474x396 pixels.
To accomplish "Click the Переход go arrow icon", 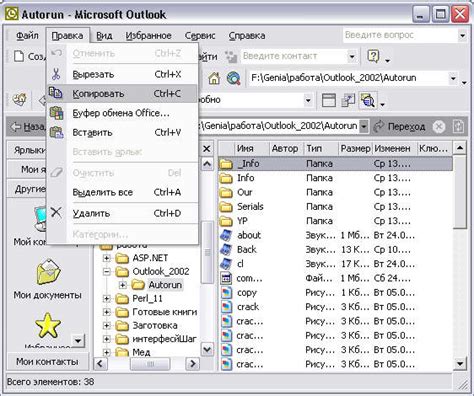I will pos(379,127).
